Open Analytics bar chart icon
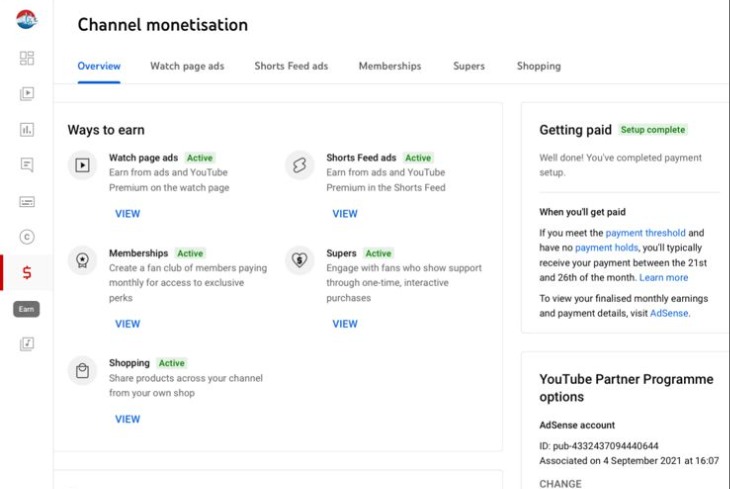The width and height of the screenshot is (730, 489). 27,129
